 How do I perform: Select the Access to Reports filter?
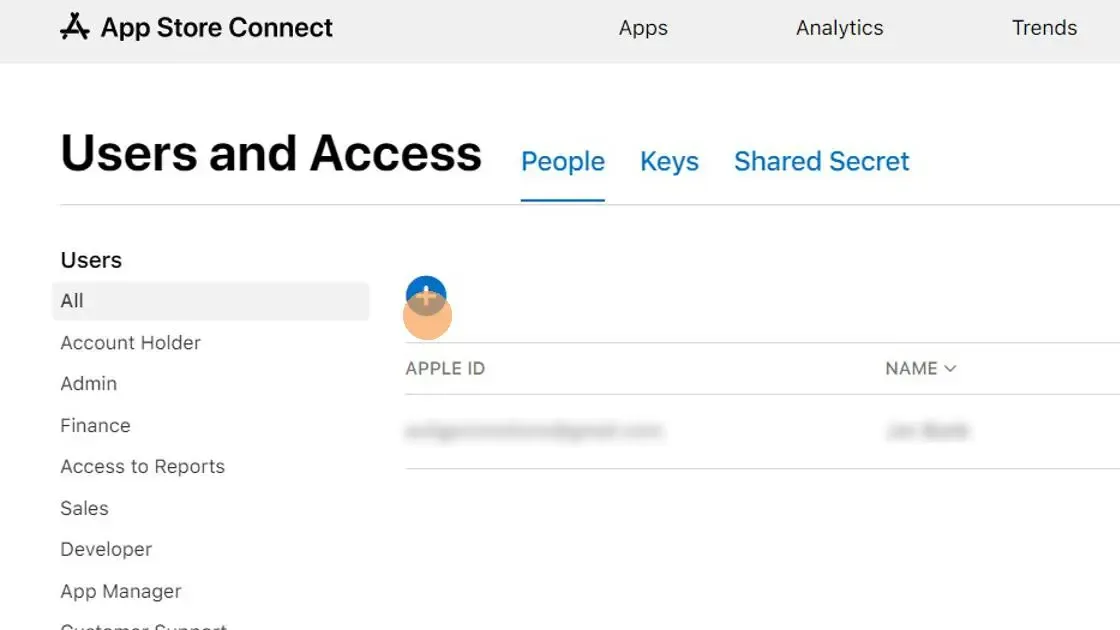coord(142,466)
